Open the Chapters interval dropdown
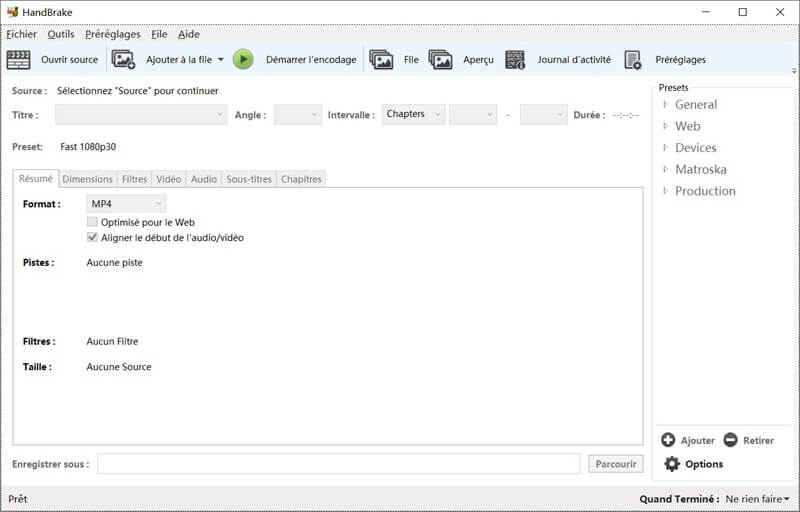This screenshot has height=512, width=800. (413, 114)
